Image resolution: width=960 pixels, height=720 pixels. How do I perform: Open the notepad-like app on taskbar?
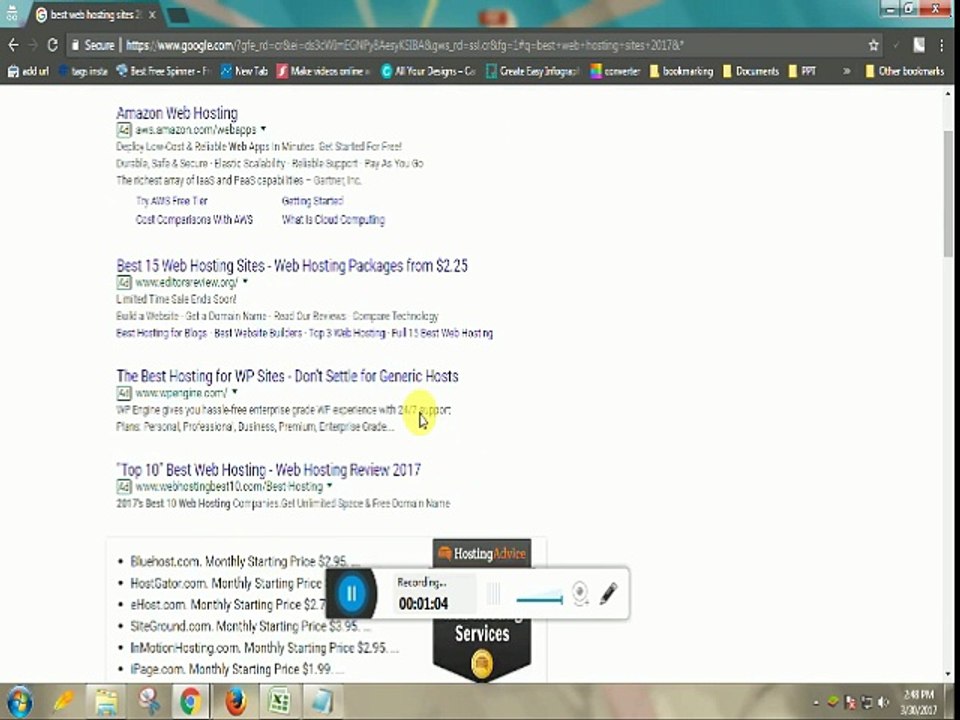click(322, 702)
